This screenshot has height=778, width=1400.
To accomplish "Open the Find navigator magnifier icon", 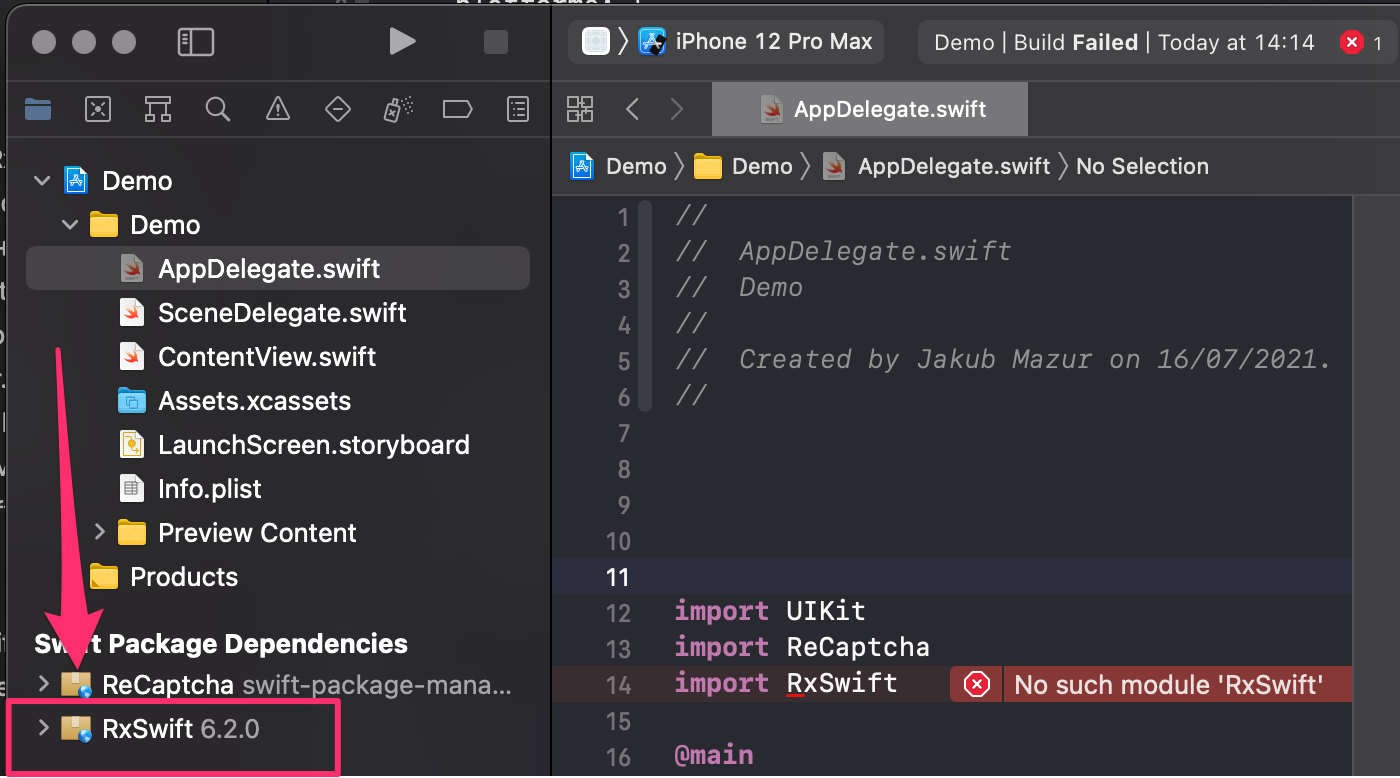I will coord(218,109).
